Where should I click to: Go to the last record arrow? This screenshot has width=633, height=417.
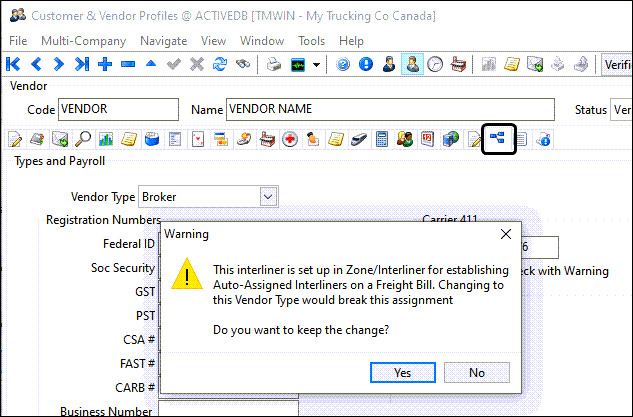[82, 64]
